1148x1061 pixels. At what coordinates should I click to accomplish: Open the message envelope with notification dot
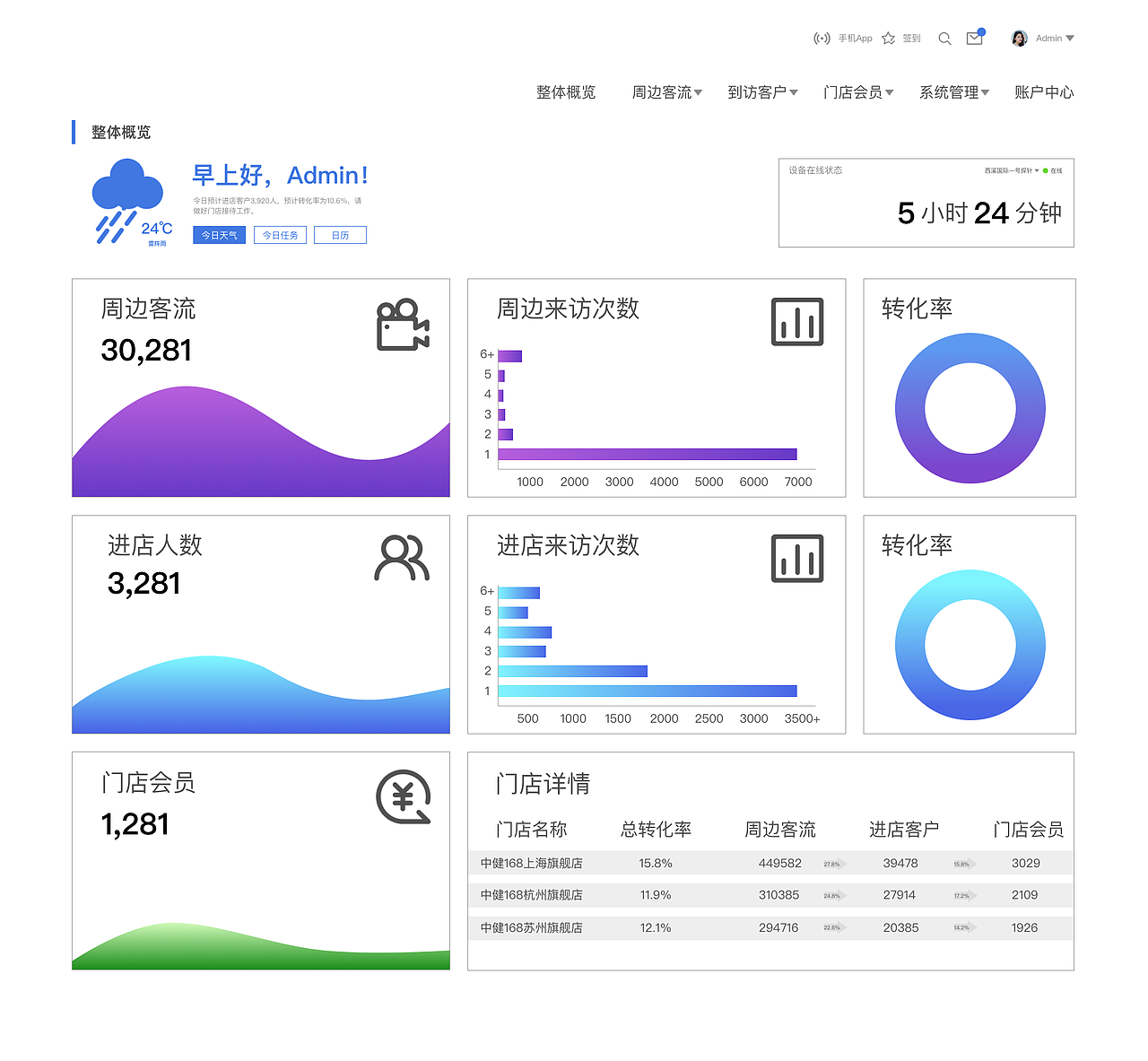coord(974,39)
